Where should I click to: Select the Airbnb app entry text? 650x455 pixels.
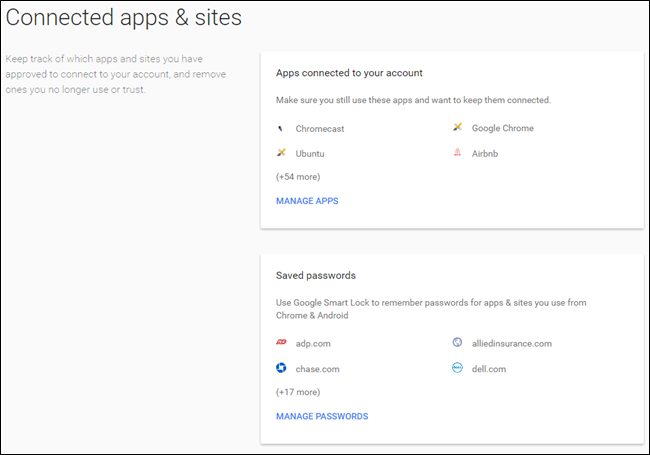[485, 154]
